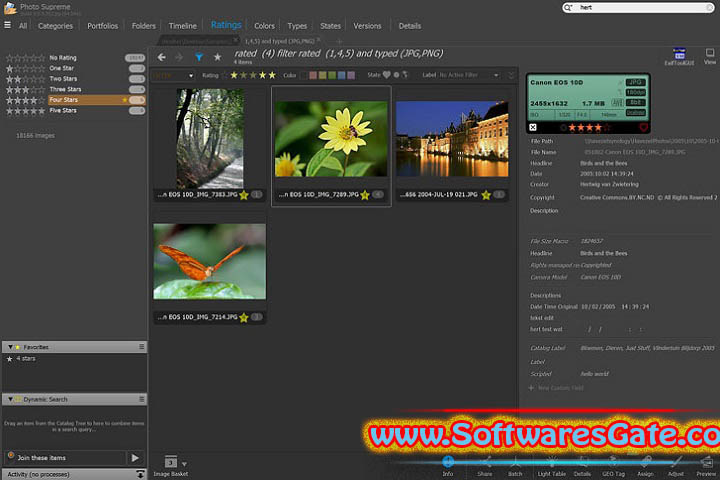Image resolution: width=720 pixels, height=480 pixels.
Task: Collapse the Dynamic Search panel
Action: click(x=10, y=399)
